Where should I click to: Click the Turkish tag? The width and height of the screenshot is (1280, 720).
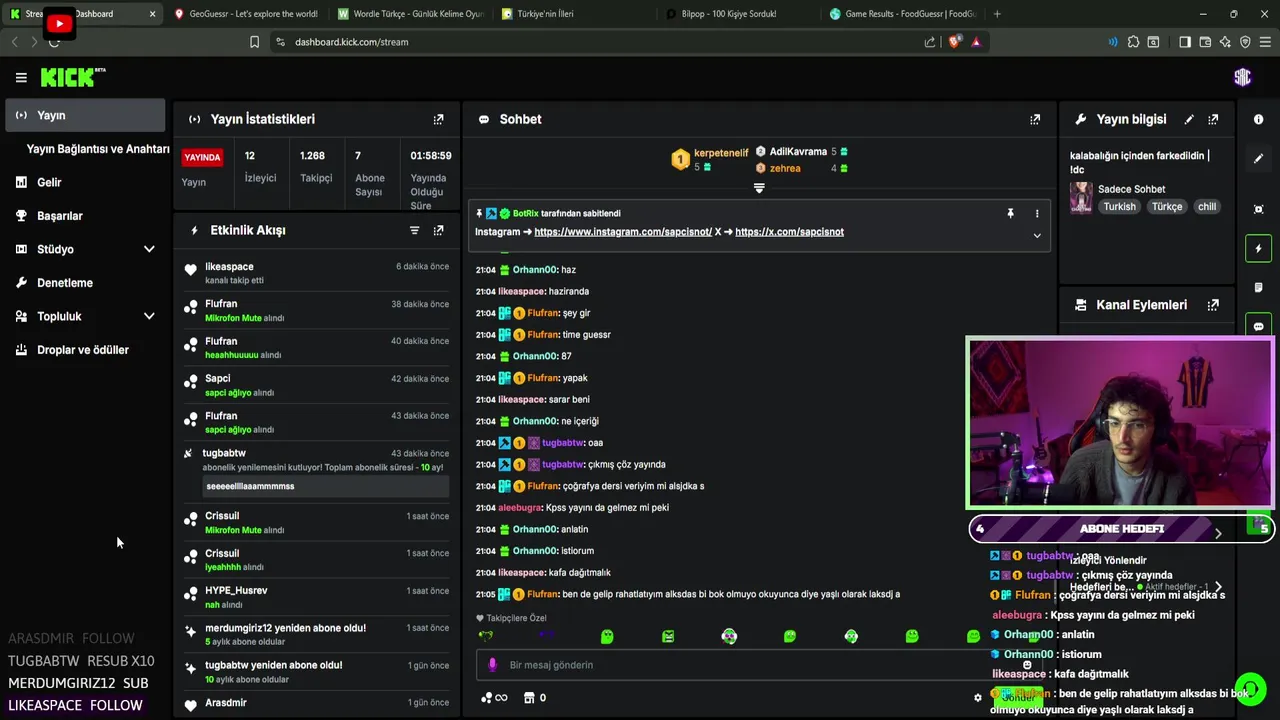[1119, 207]
